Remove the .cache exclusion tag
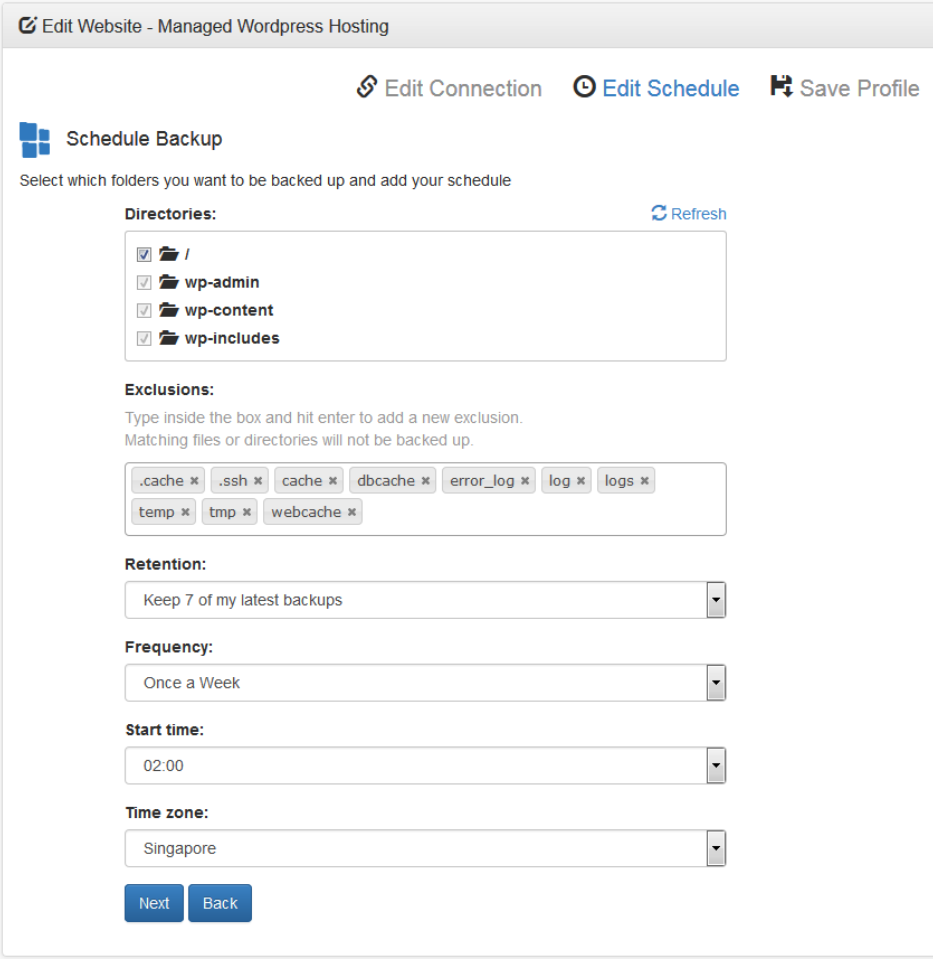 (194, 481)
